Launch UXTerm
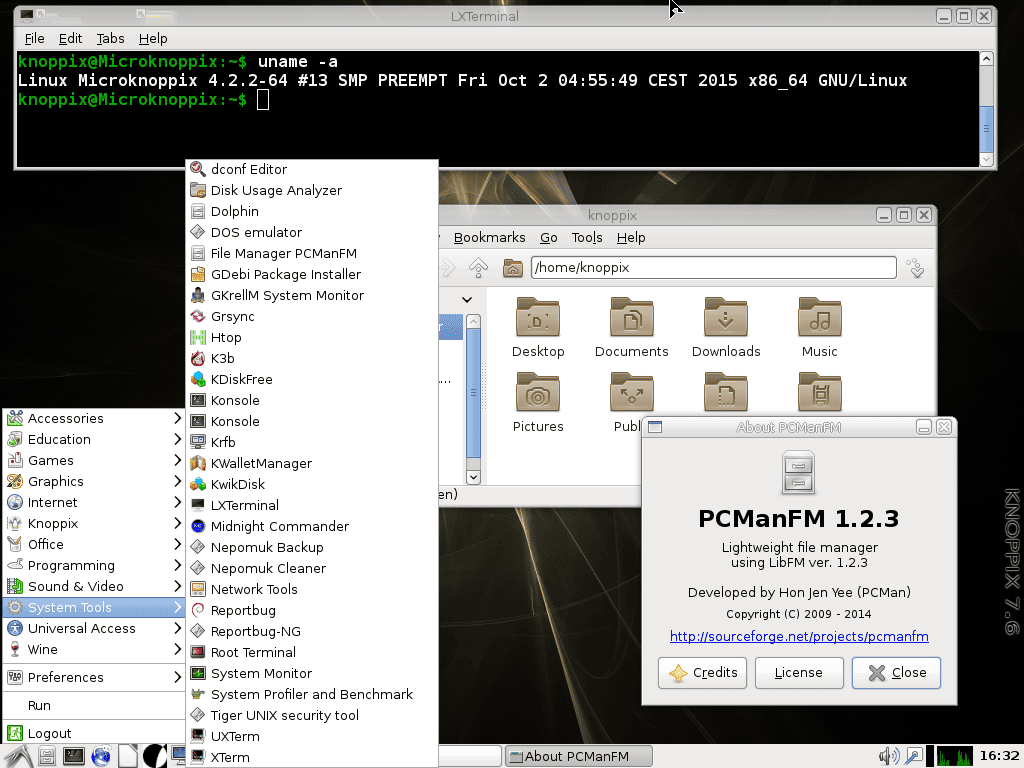The width and height of the screenshot is (1024, 768). (x=312, y=736)
